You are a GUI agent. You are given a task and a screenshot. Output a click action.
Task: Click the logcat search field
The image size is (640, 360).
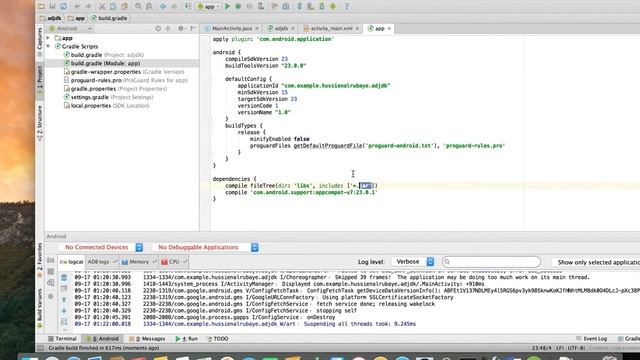491,262
